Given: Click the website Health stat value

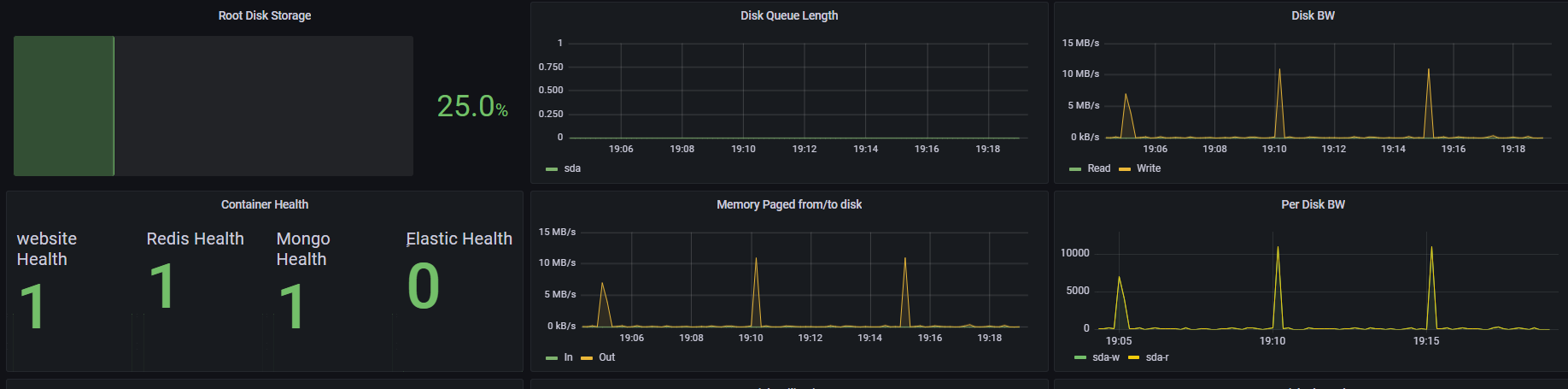Looking at the screenshot, I should tap(32, 306).
